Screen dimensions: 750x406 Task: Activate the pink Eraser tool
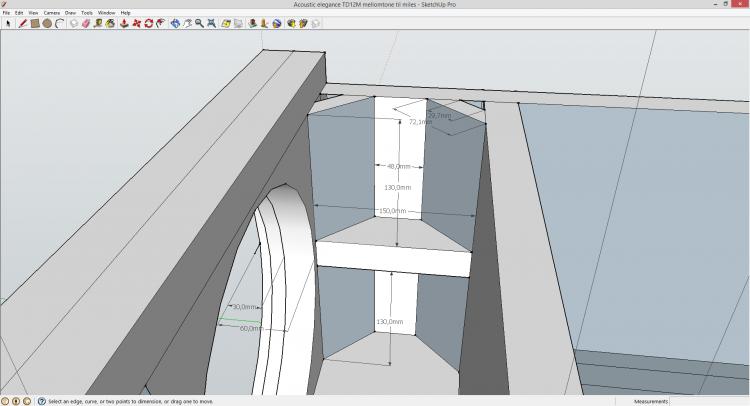point(86,23)
